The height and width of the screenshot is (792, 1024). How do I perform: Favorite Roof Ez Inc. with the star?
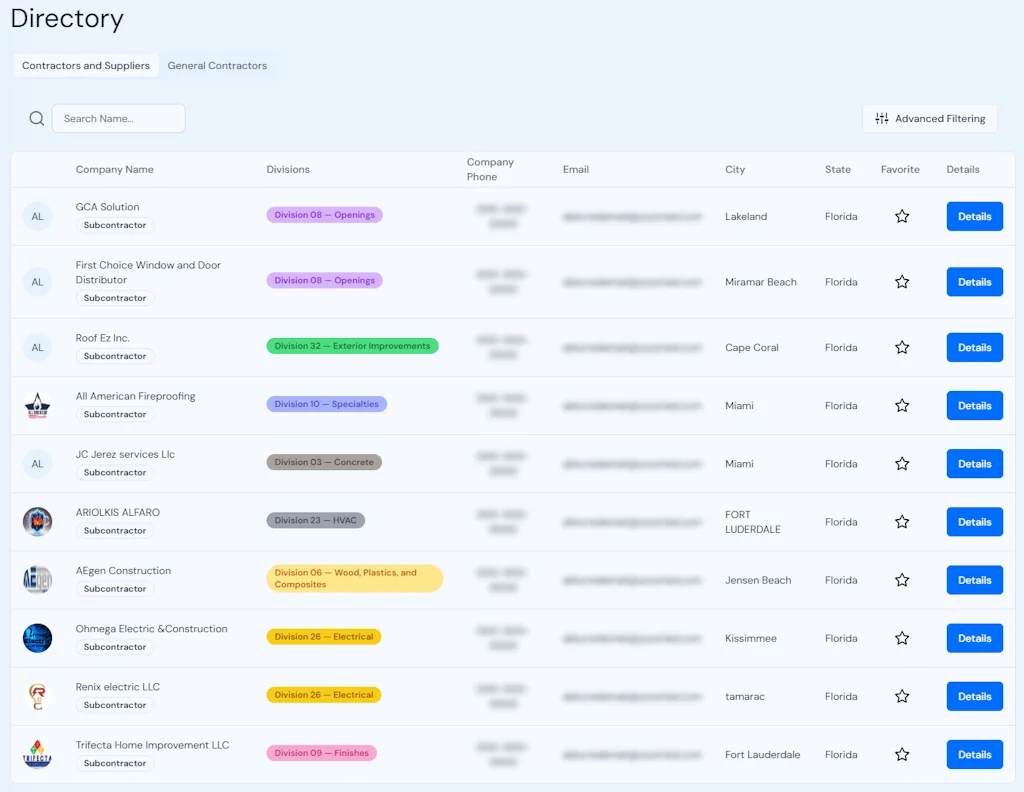(902, 347)
